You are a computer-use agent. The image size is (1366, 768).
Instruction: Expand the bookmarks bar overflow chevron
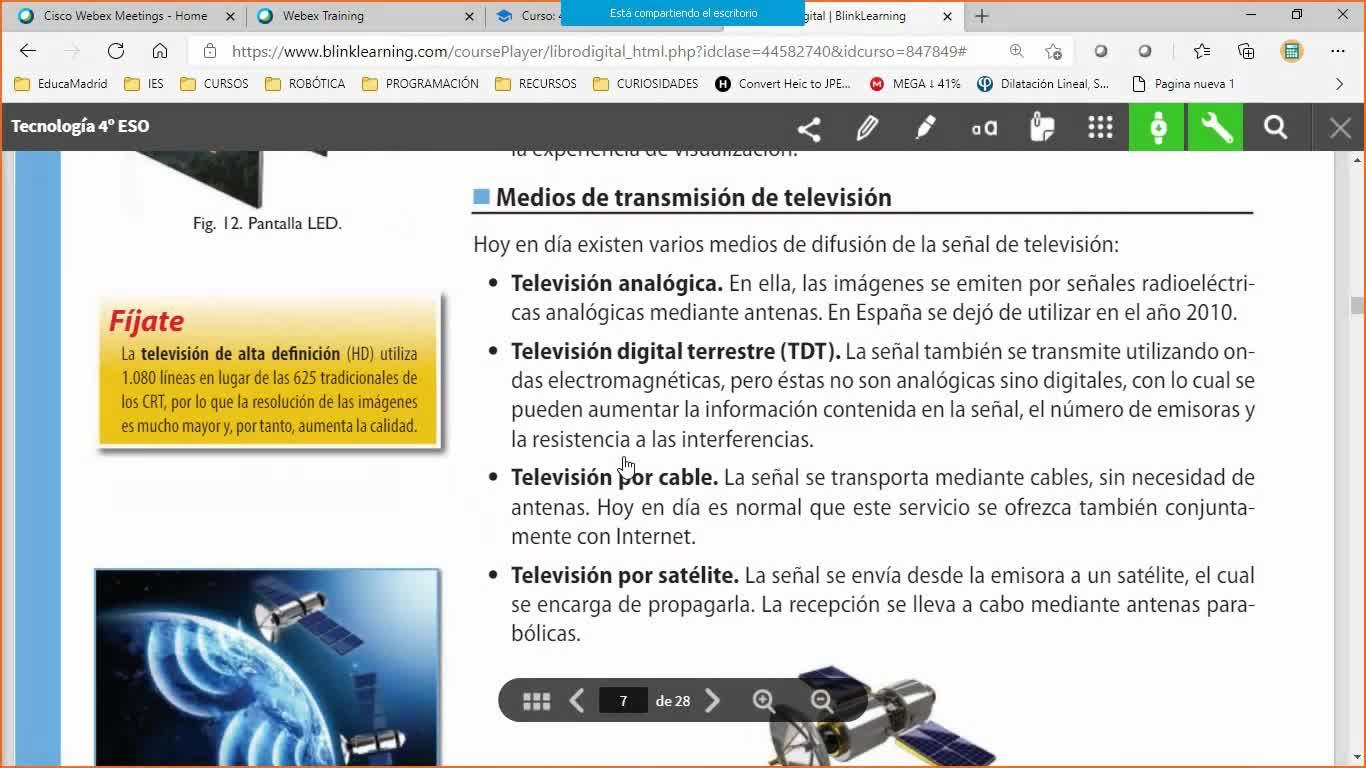tap(1339, 84)
